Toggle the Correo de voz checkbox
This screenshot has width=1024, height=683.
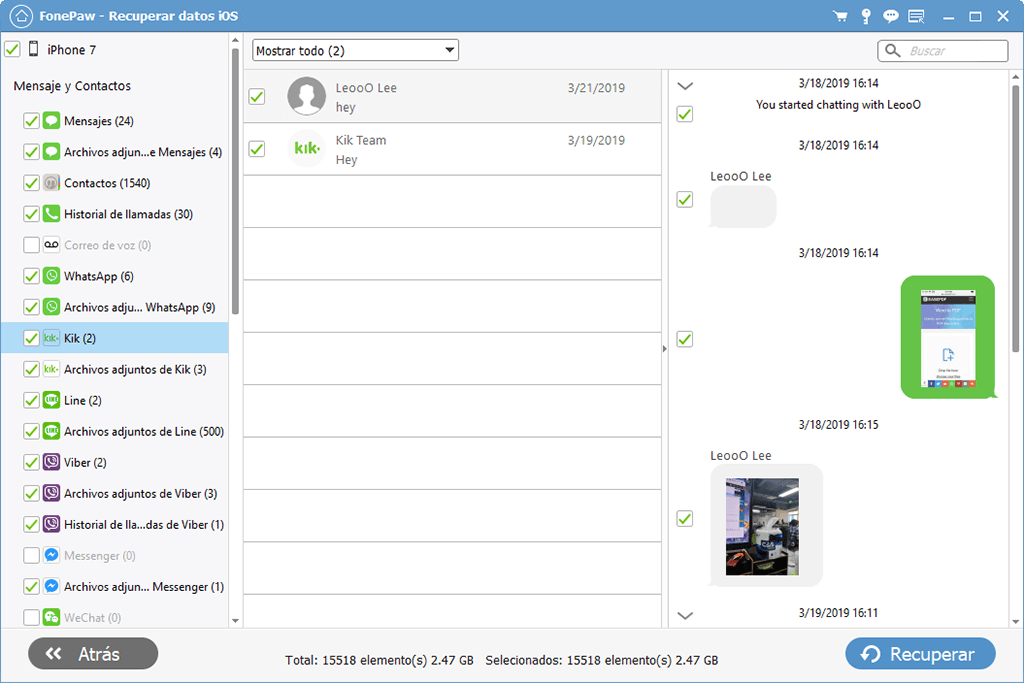tap(31, 245)
